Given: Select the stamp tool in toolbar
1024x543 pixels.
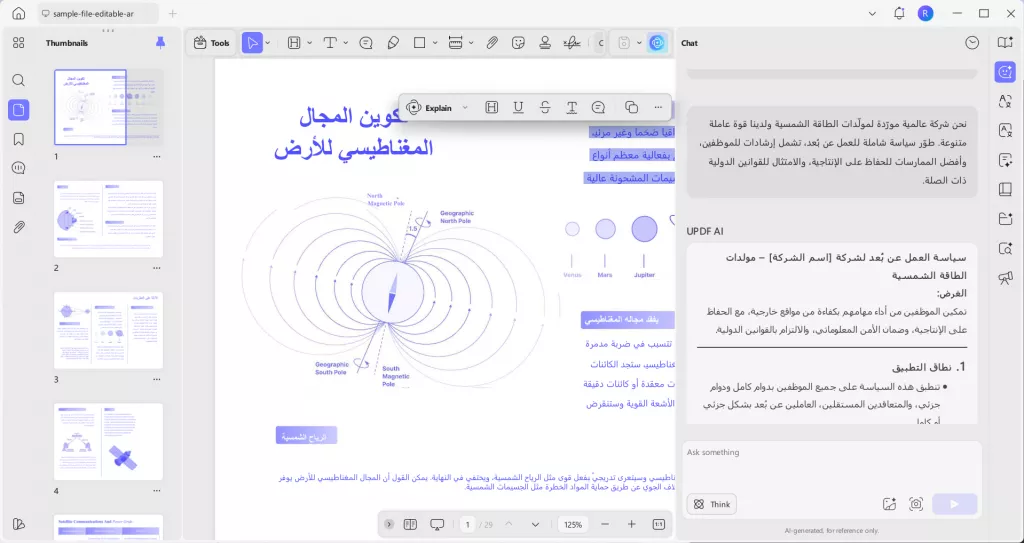Looking at the screenshot, I should pos(545,43).
